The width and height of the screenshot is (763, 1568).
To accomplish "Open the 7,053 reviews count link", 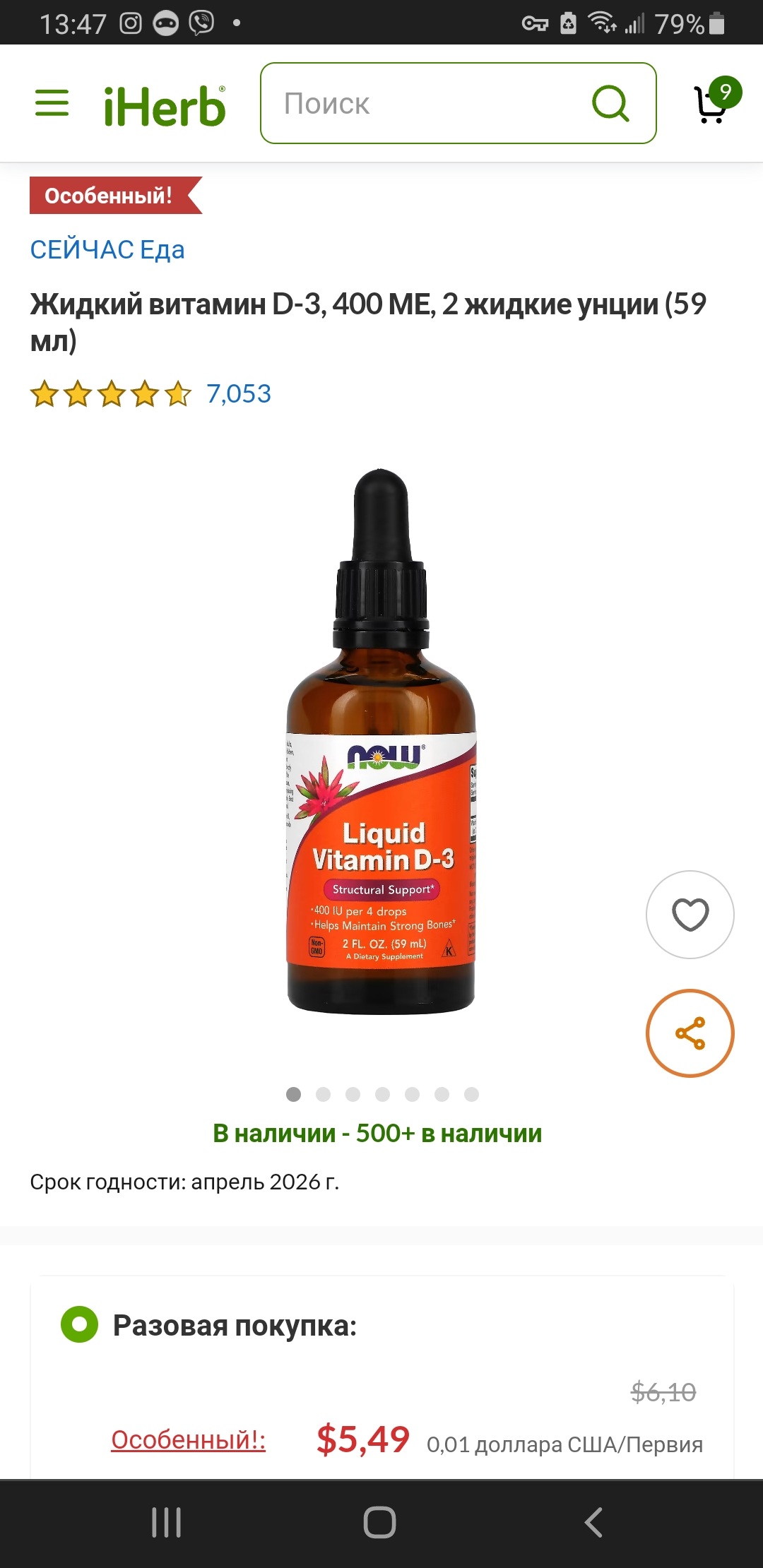I will click(239, 393).
